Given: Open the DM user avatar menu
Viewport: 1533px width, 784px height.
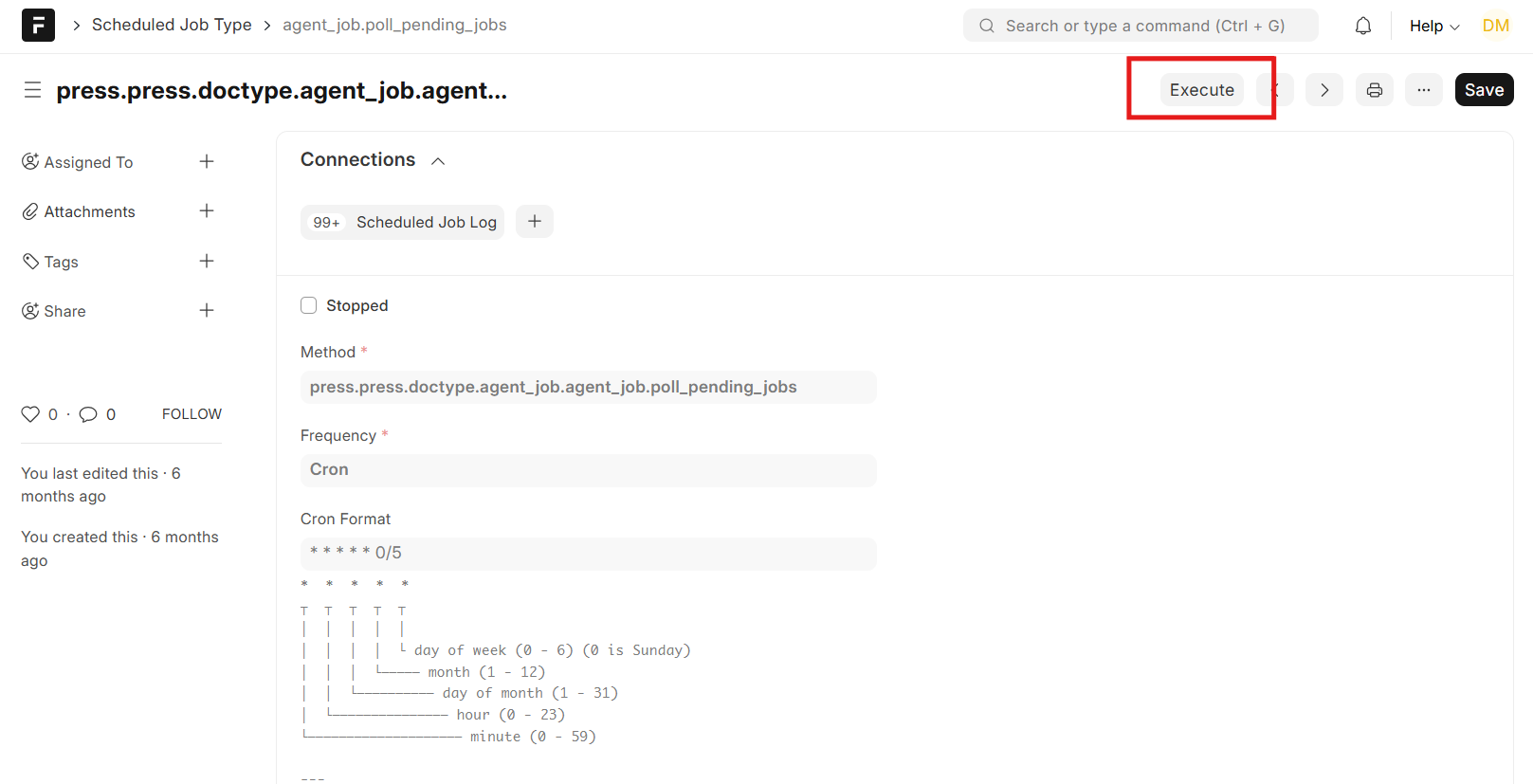Looking at the screenshot, I should click(1495, 26).
